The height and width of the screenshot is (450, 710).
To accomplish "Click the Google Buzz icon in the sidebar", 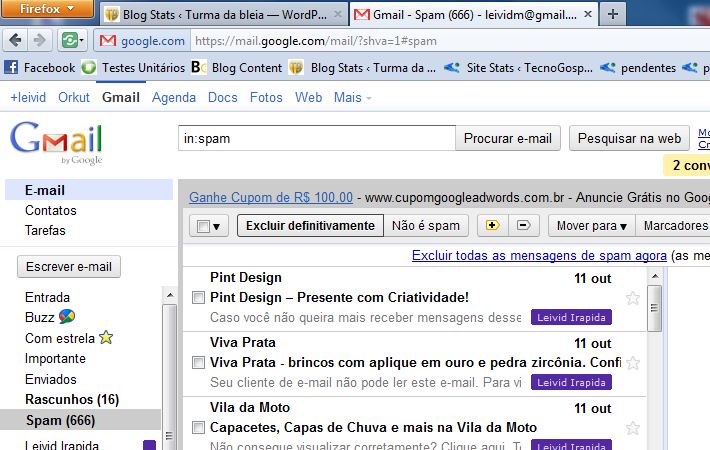I will [67, 316].
